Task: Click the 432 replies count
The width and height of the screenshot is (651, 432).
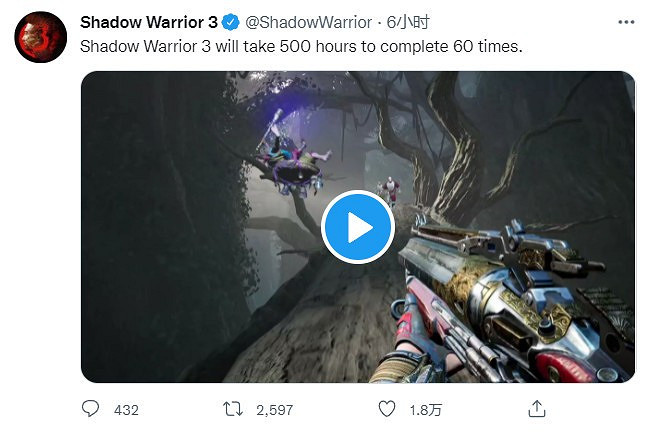Action: click(126, 410)
